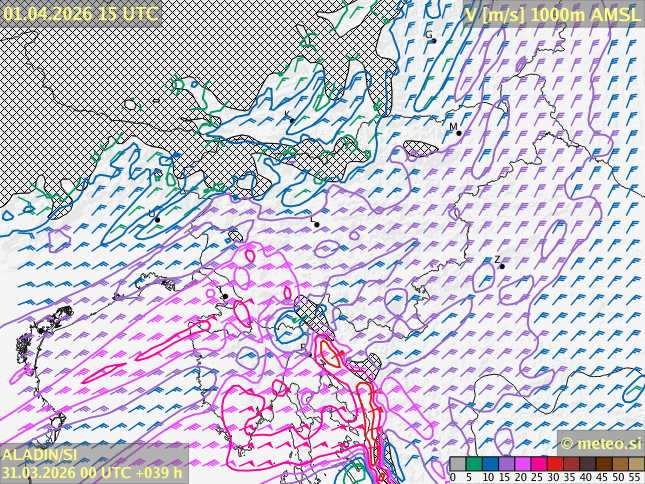Select the red 30 m/s legend swatch
This screenshot has height=484, width=645.
click(x=554, y=464)
